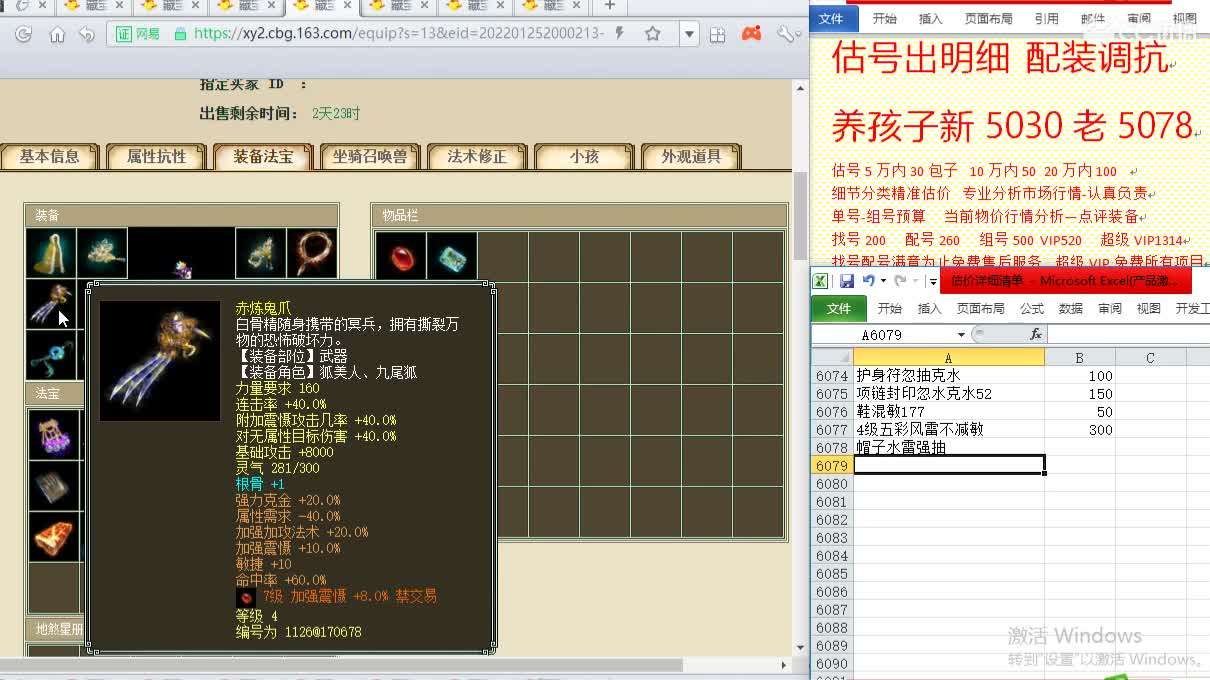Select Excel column B header

(x=1080, y=358)
